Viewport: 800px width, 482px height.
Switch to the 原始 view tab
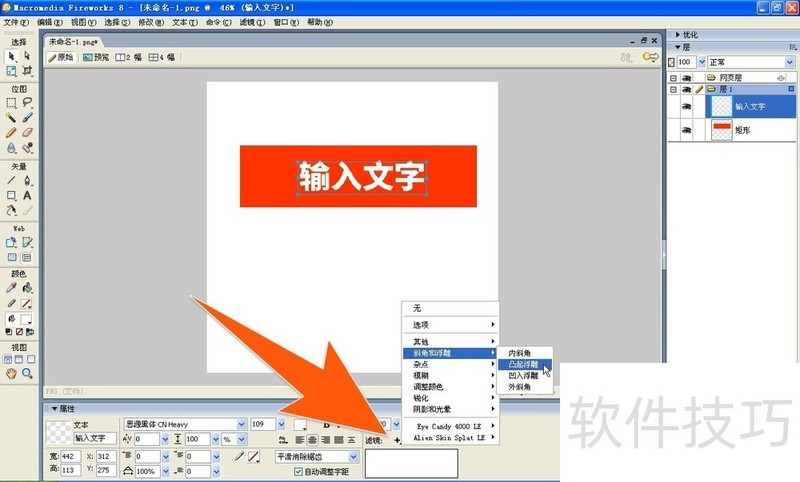[x=61, y=57]
